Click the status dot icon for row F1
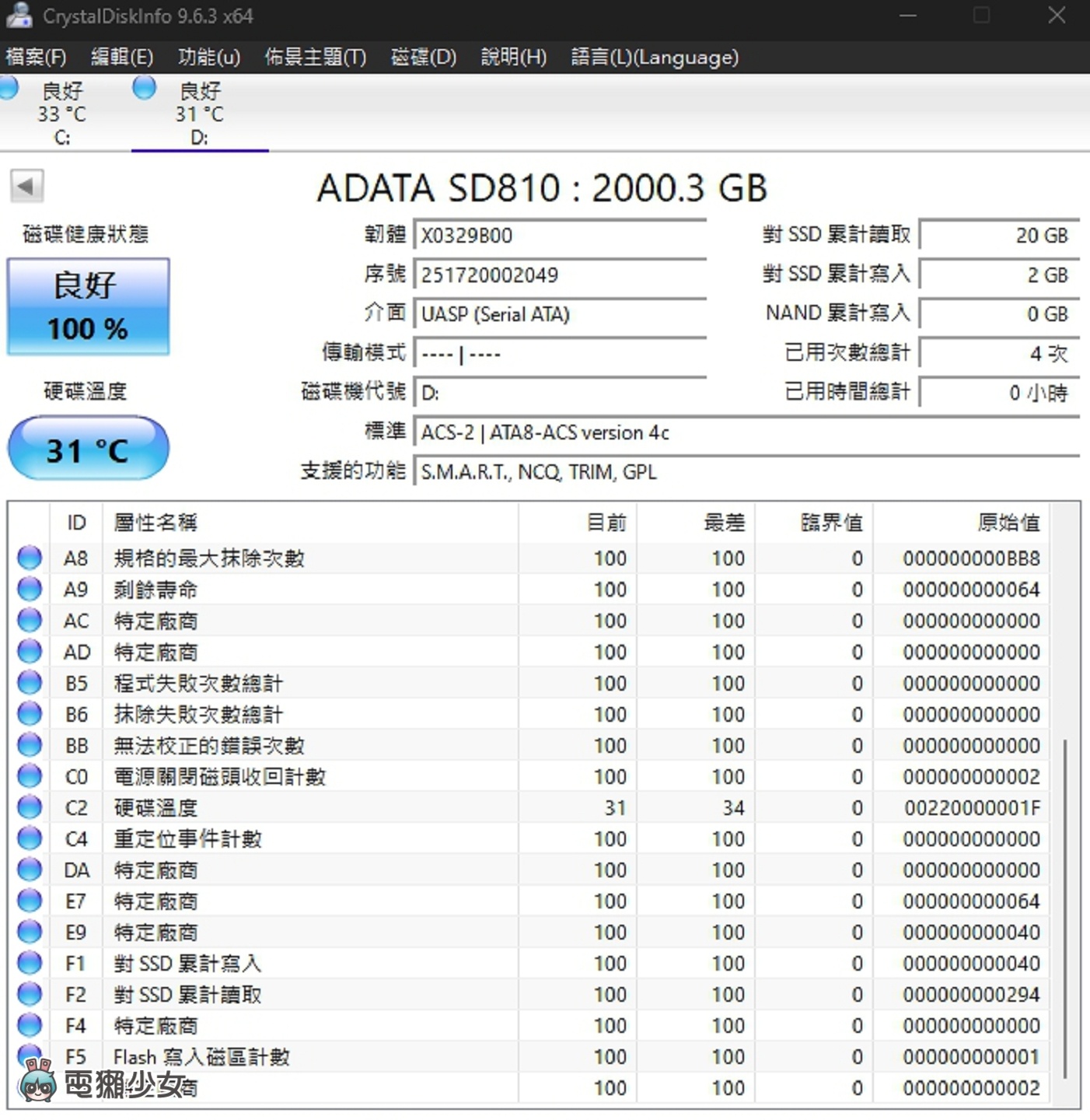1090x1120 pixels. pyautogui.click(x=30, y=963)
